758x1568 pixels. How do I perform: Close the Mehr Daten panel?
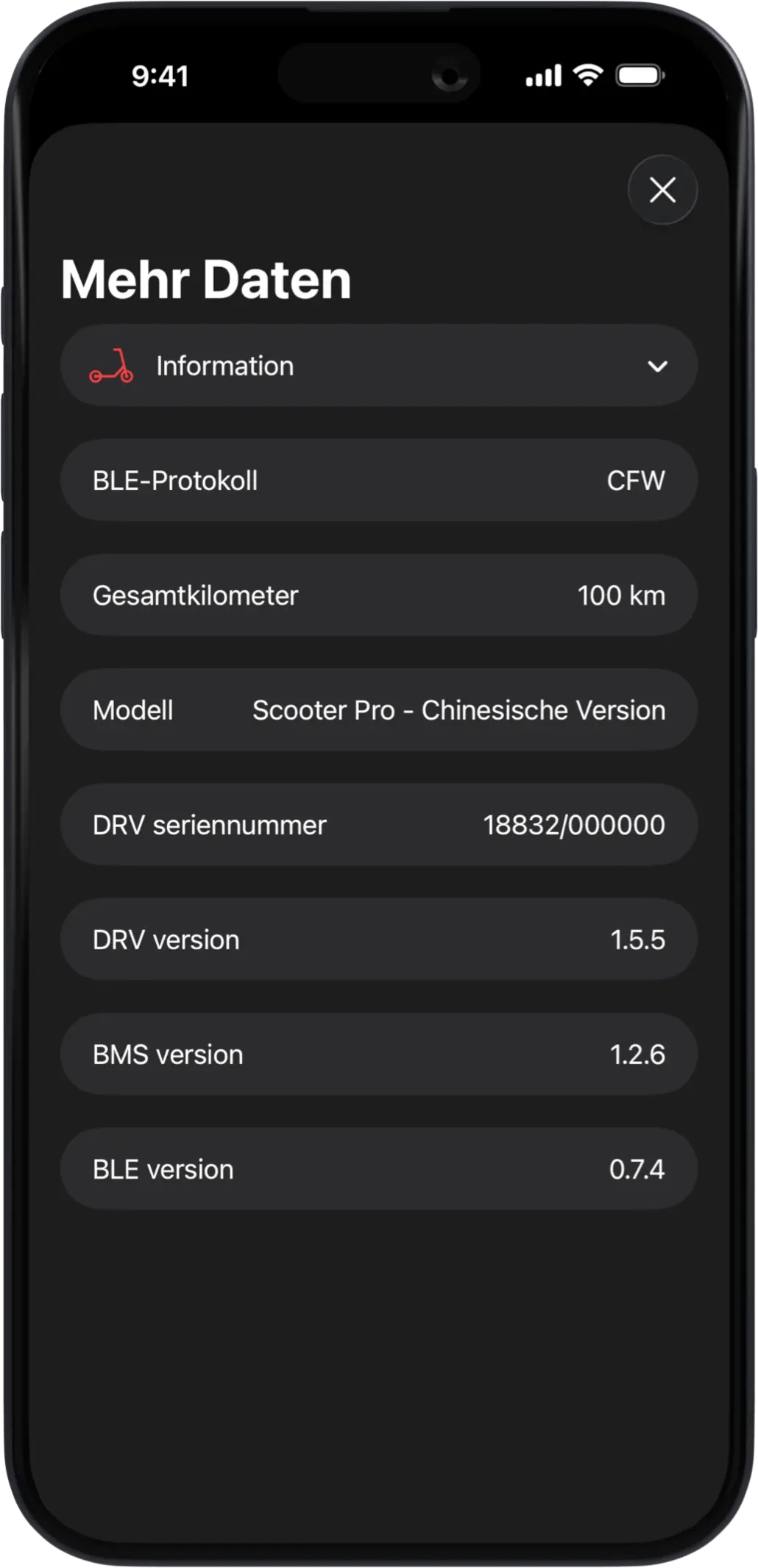[x=662, y=190]
